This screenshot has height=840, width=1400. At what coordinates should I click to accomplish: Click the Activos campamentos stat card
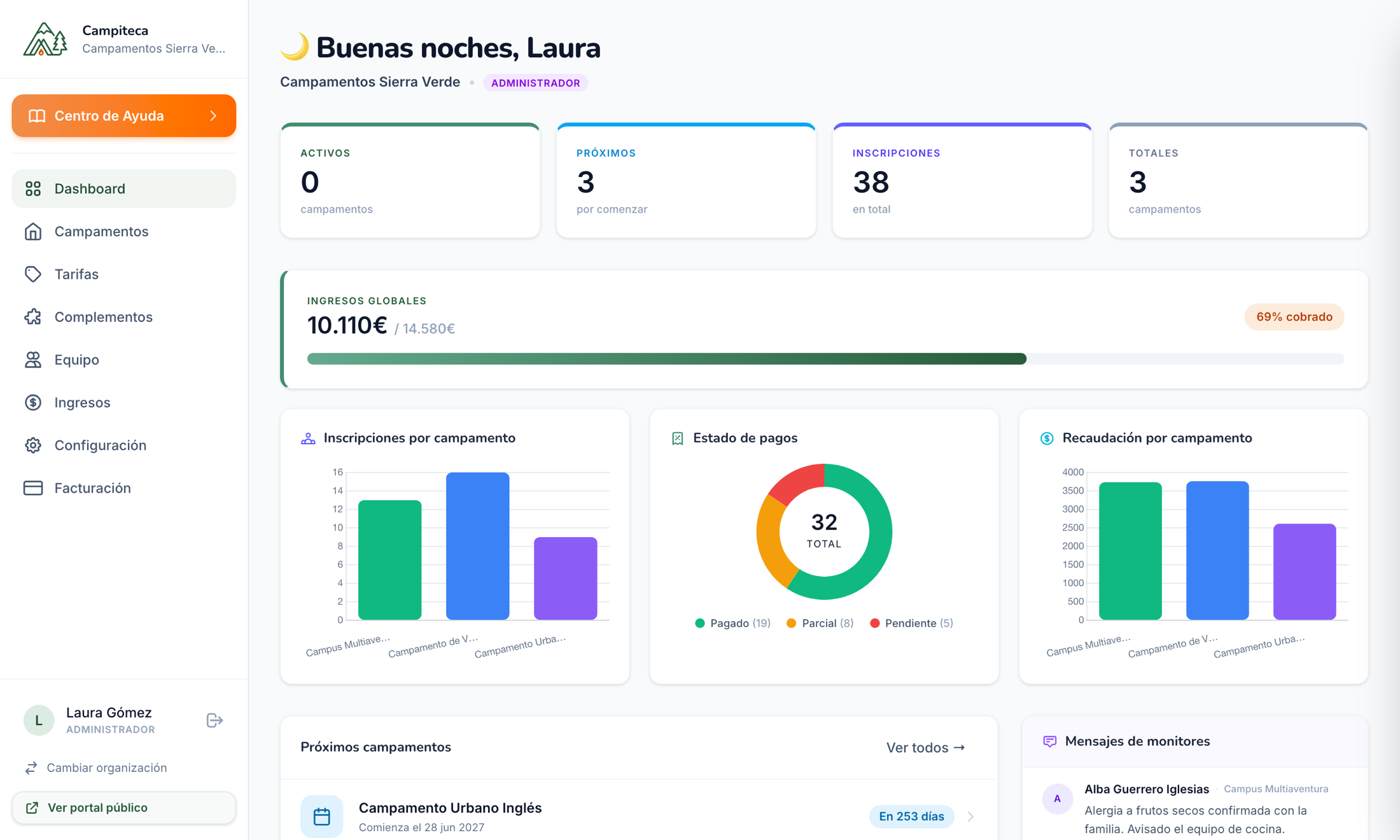410,181
